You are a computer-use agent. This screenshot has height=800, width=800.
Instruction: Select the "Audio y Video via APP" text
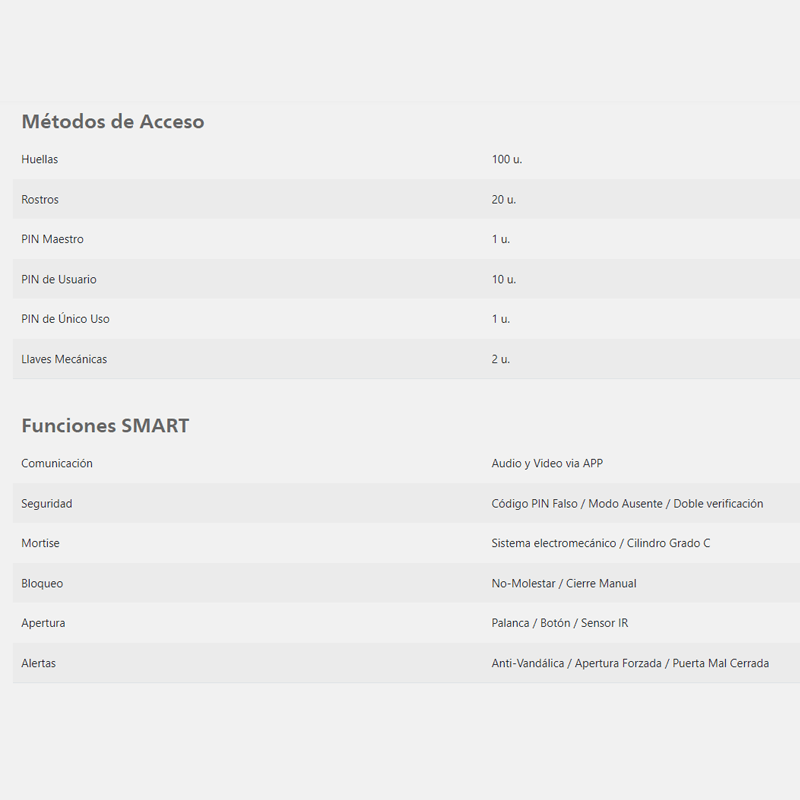pyautogui.click(x=547, y=464)
